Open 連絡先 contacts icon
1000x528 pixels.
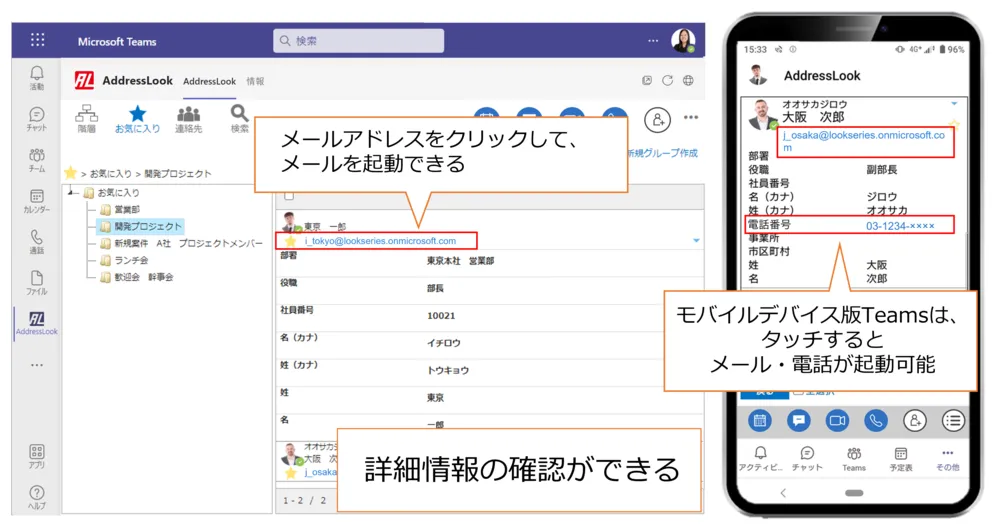click(x=188, y=118)
